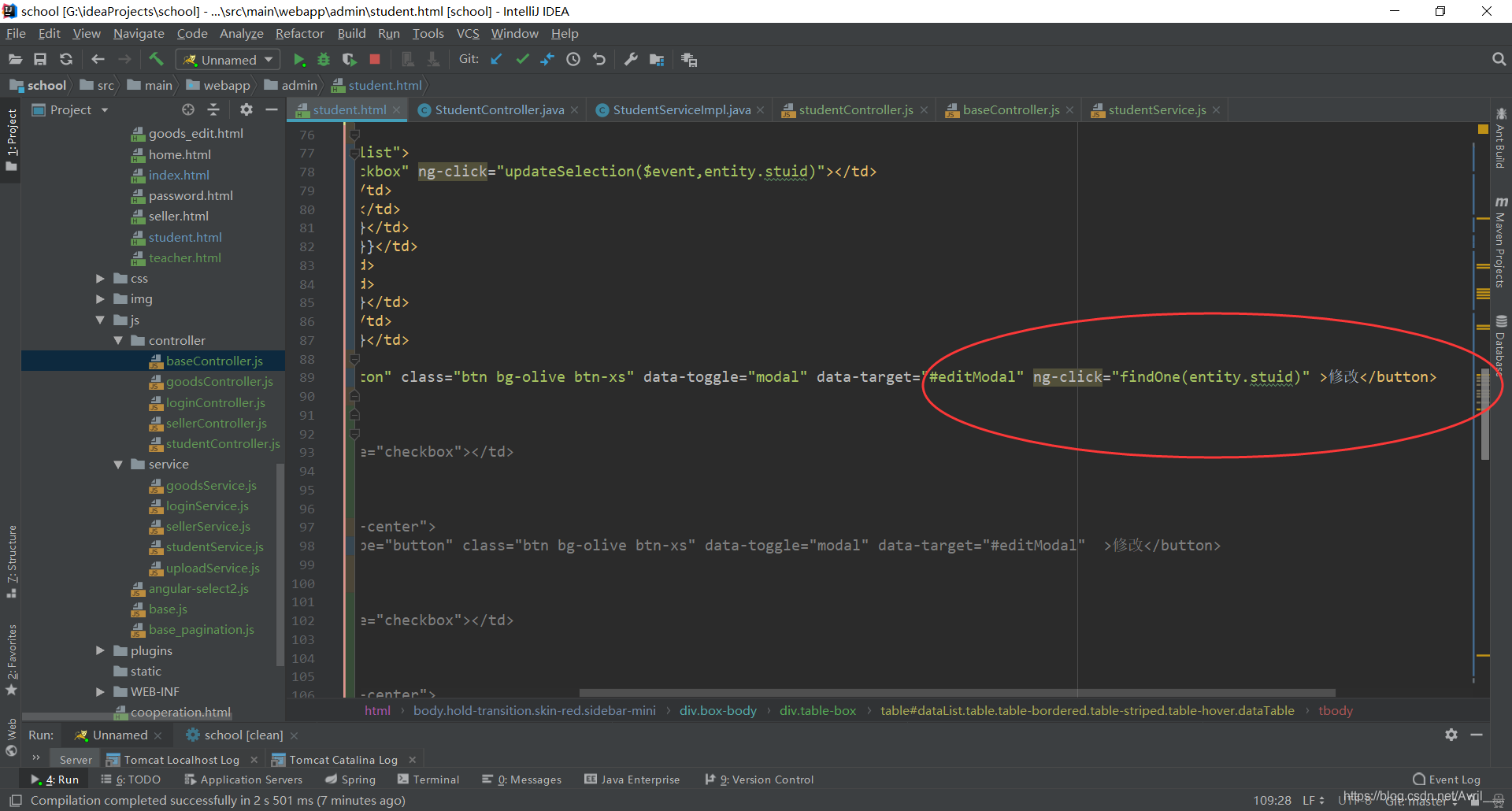This screenshot has width=1512, height=811.
Task: Close the student.html editor tab
Action: [x=397, y=110]
